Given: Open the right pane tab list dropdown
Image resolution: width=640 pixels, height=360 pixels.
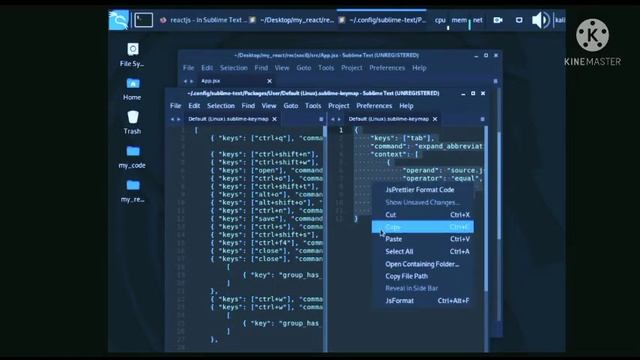Looking at the screenshot, I should point(482,119).
